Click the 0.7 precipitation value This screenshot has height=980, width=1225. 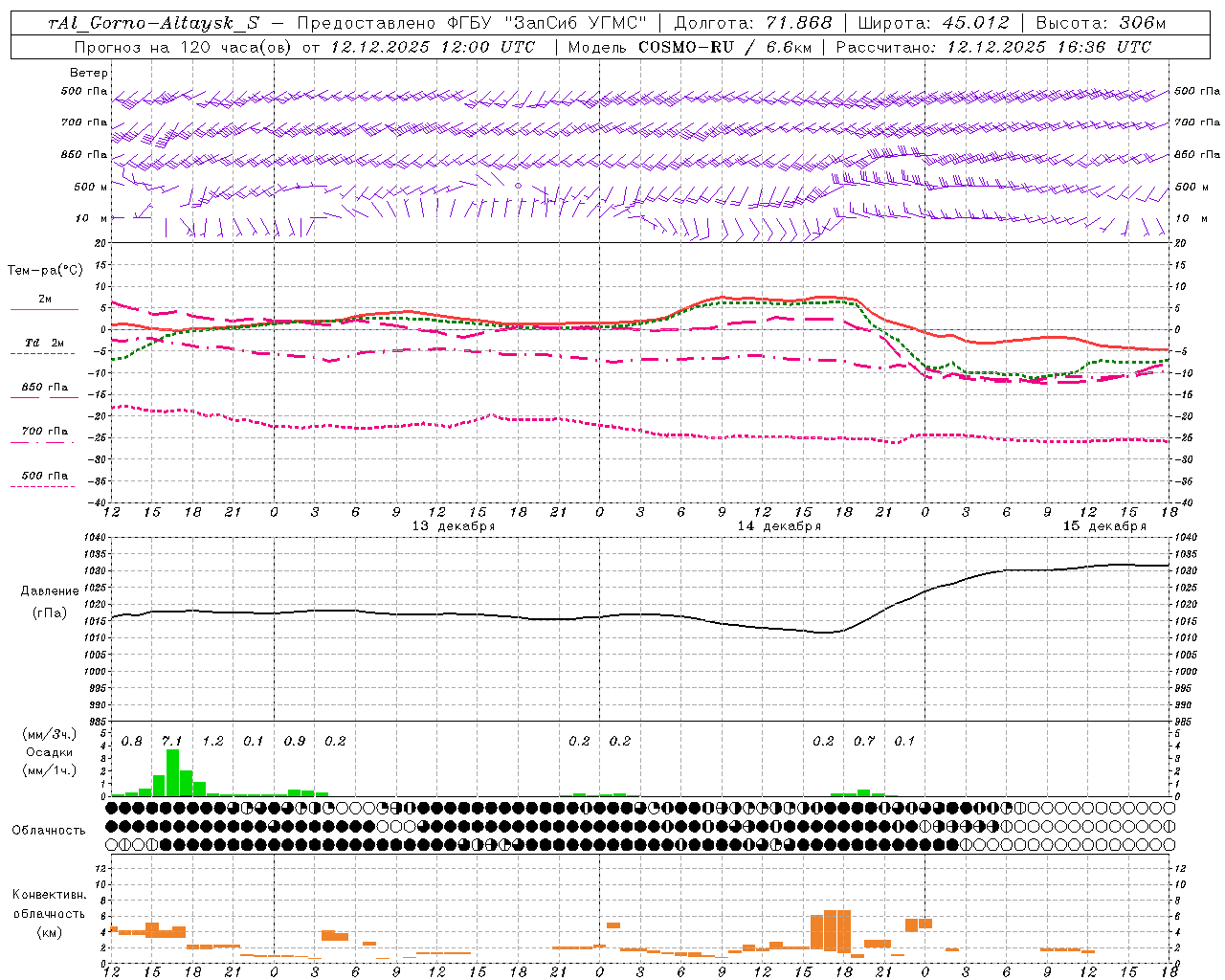click(864, 742)
